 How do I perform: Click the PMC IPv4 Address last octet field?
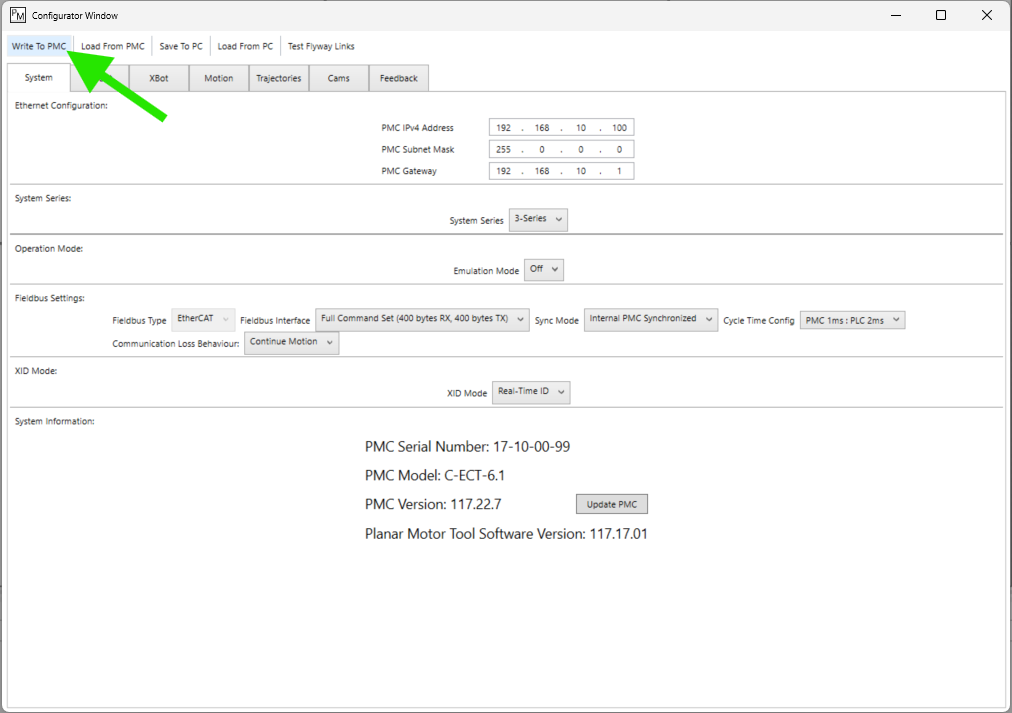coord(619,128)
